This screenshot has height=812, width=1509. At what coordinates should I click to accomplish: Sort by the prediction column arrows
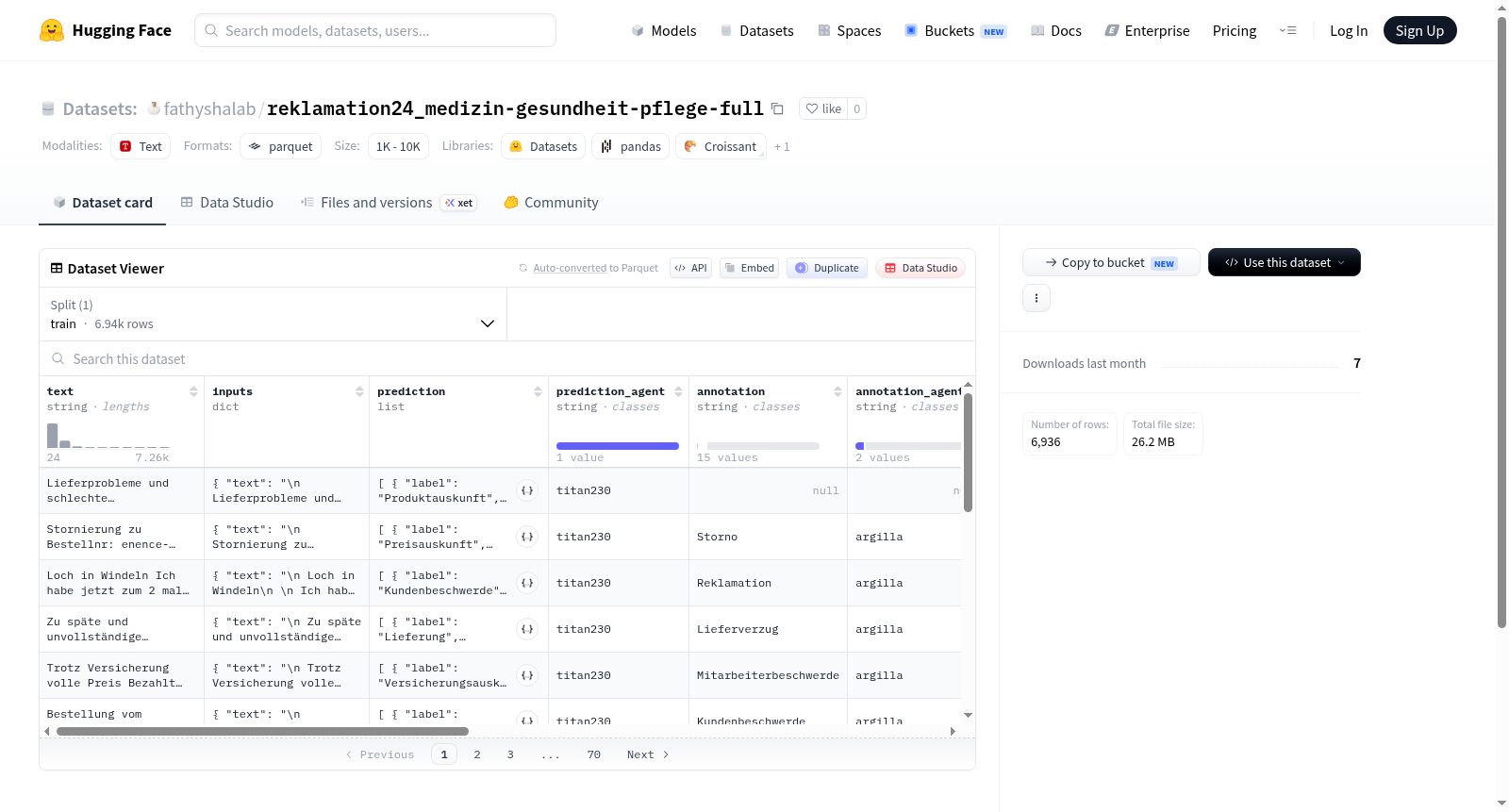538,391
